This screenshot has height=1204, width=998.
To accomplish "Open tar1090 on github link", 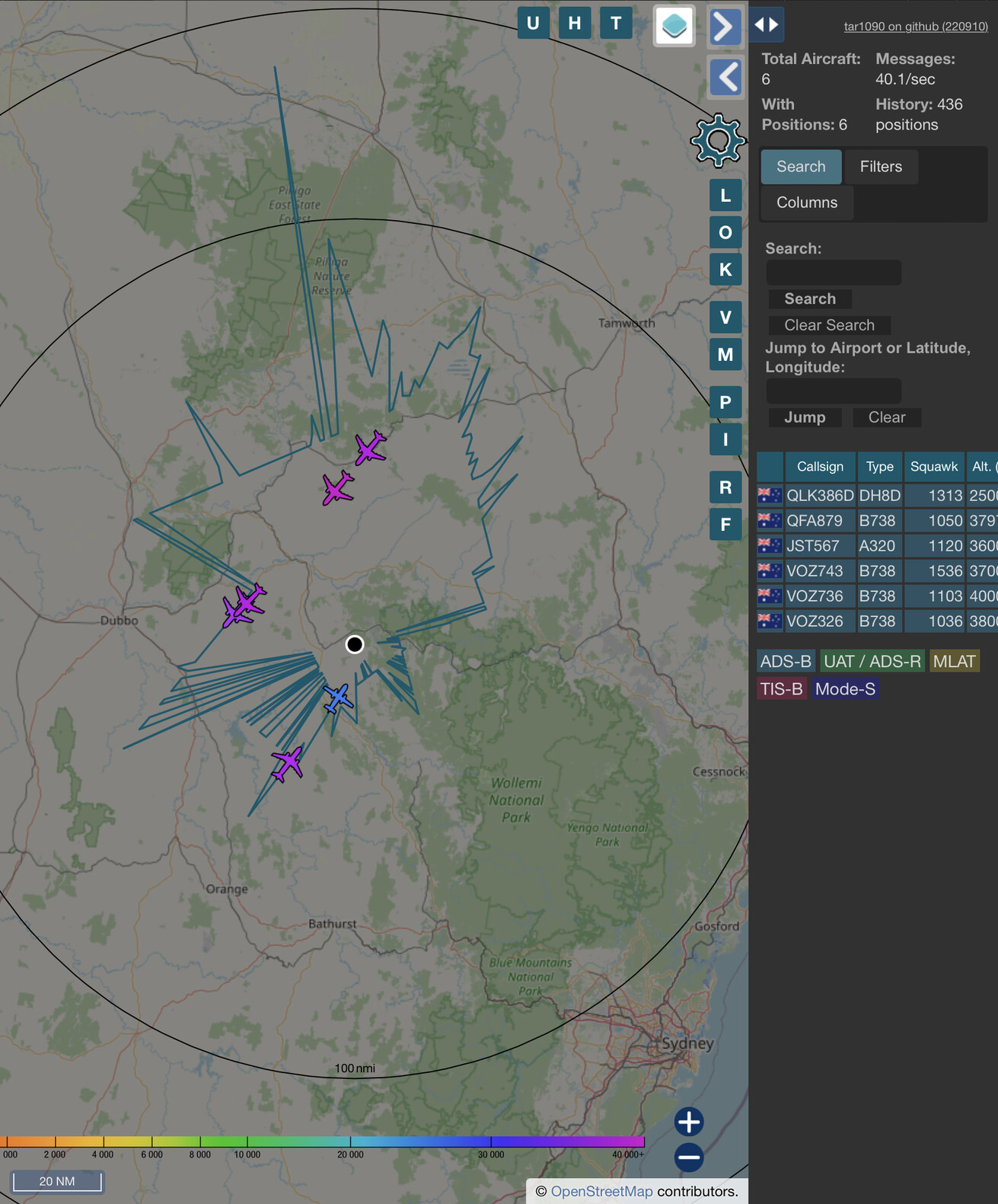I will tap(915, 27).
